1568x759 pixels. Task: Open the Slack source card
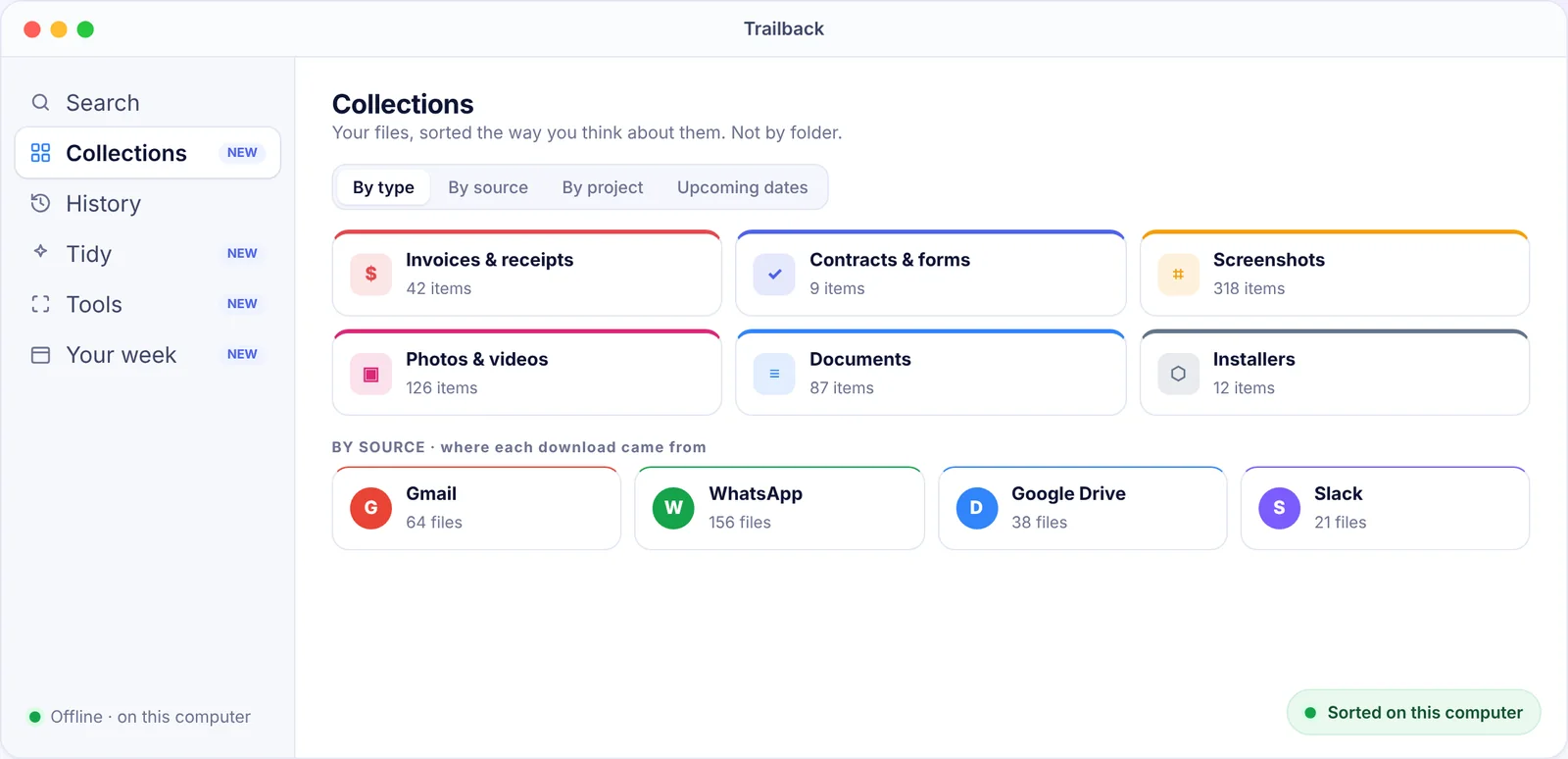(1385, 508)
